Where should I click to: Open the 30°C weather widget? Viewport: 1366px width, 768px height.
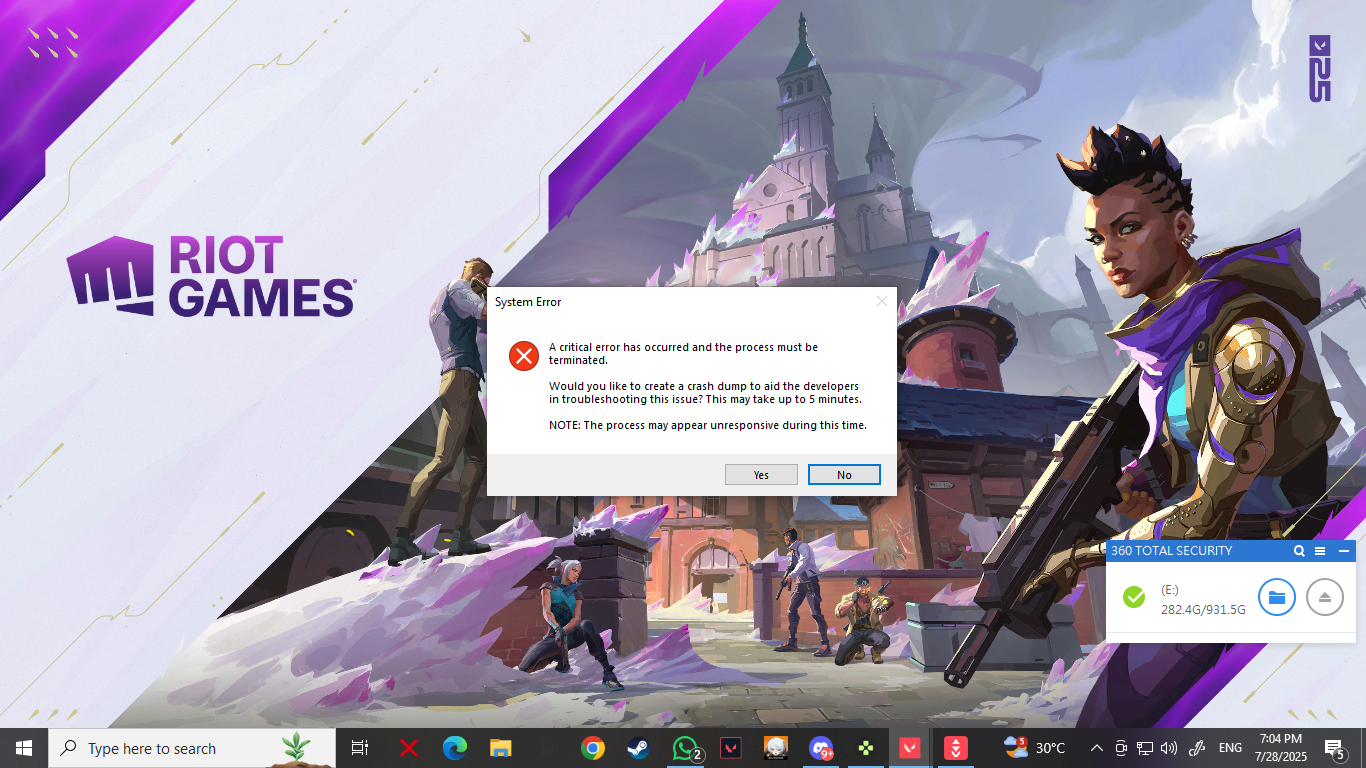(x=1034, y=748)
